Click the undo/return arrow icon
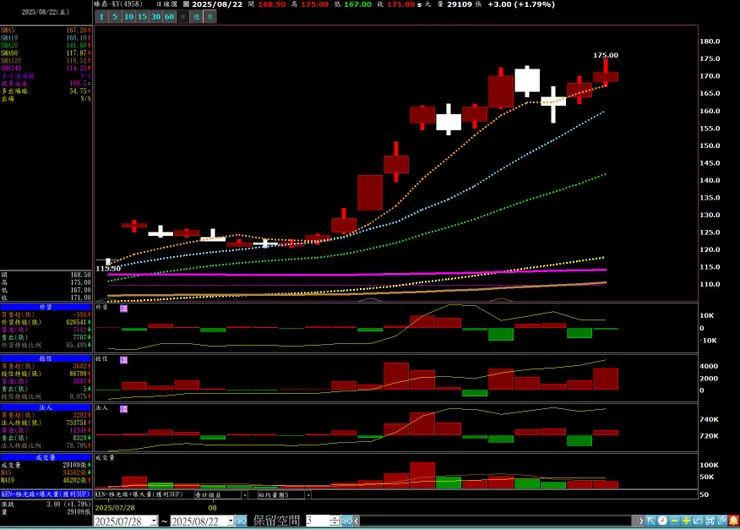 698,521
